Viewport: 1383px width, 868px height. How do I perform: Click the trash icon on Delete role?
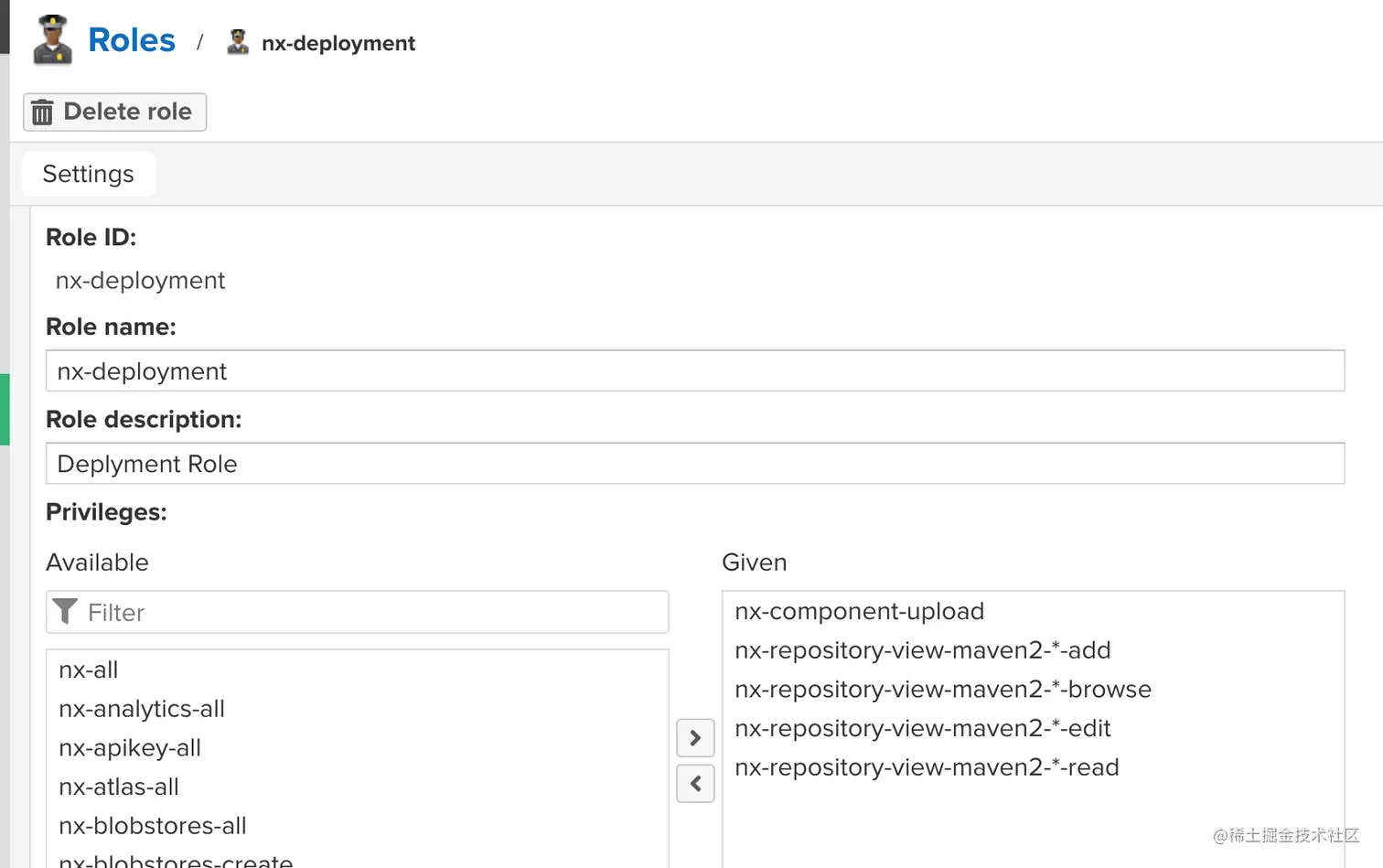42,113
